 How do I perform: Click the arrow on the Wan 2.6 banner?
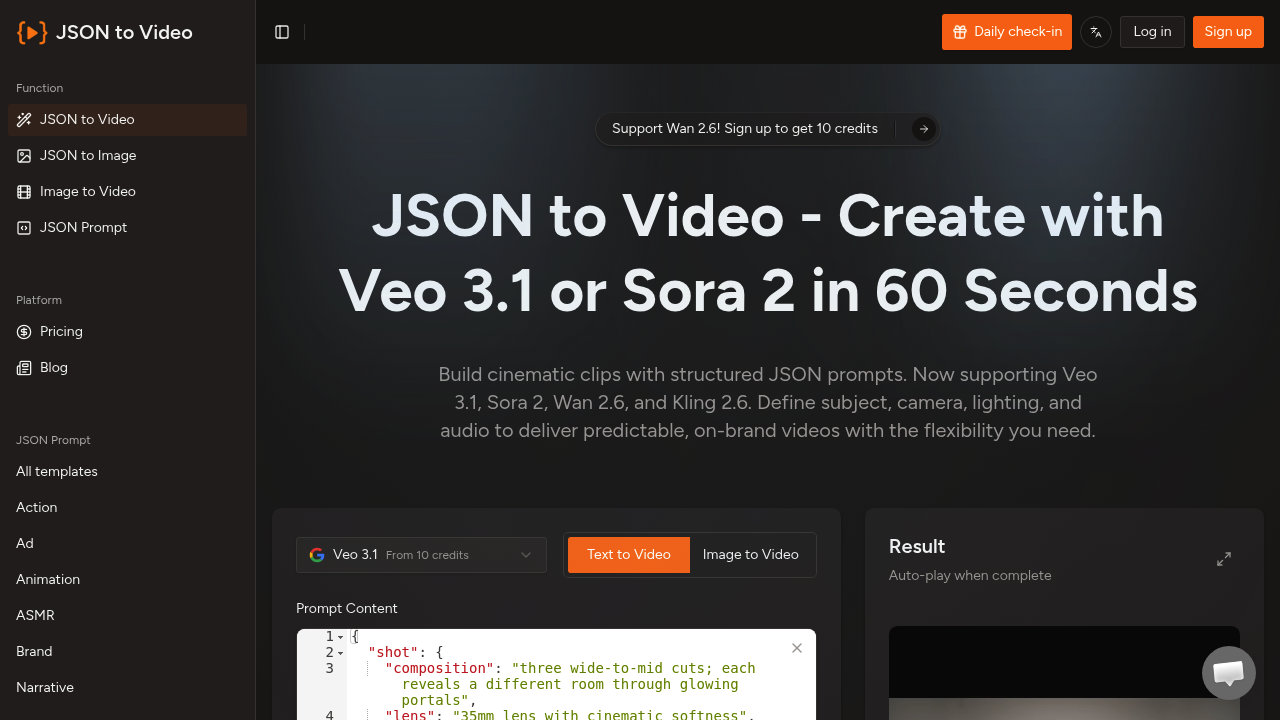coord(922,129)
